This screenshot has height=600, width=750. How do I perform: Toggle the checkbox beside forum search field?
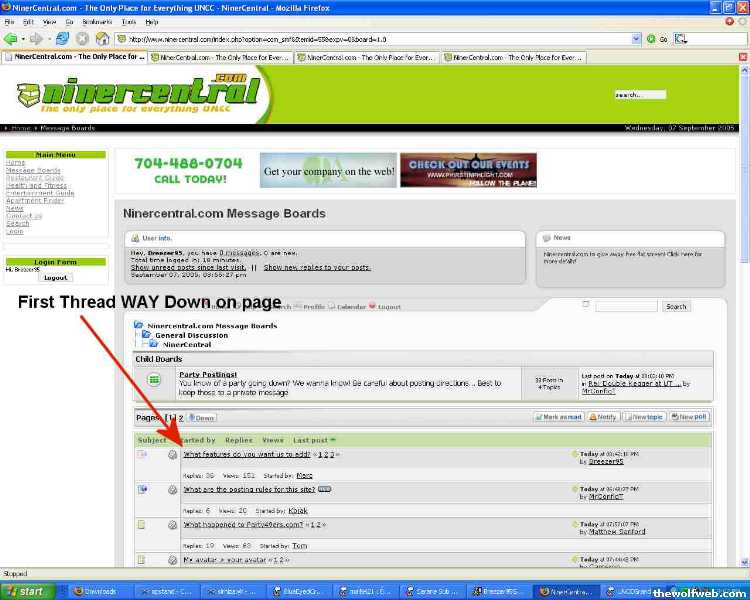click(x=586, y=304)
